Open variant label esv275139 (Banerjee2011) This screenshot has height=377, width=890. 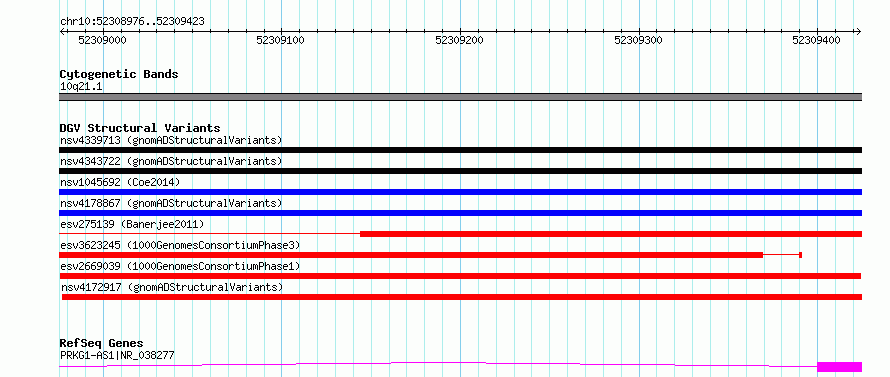click(x=132, y=224)
